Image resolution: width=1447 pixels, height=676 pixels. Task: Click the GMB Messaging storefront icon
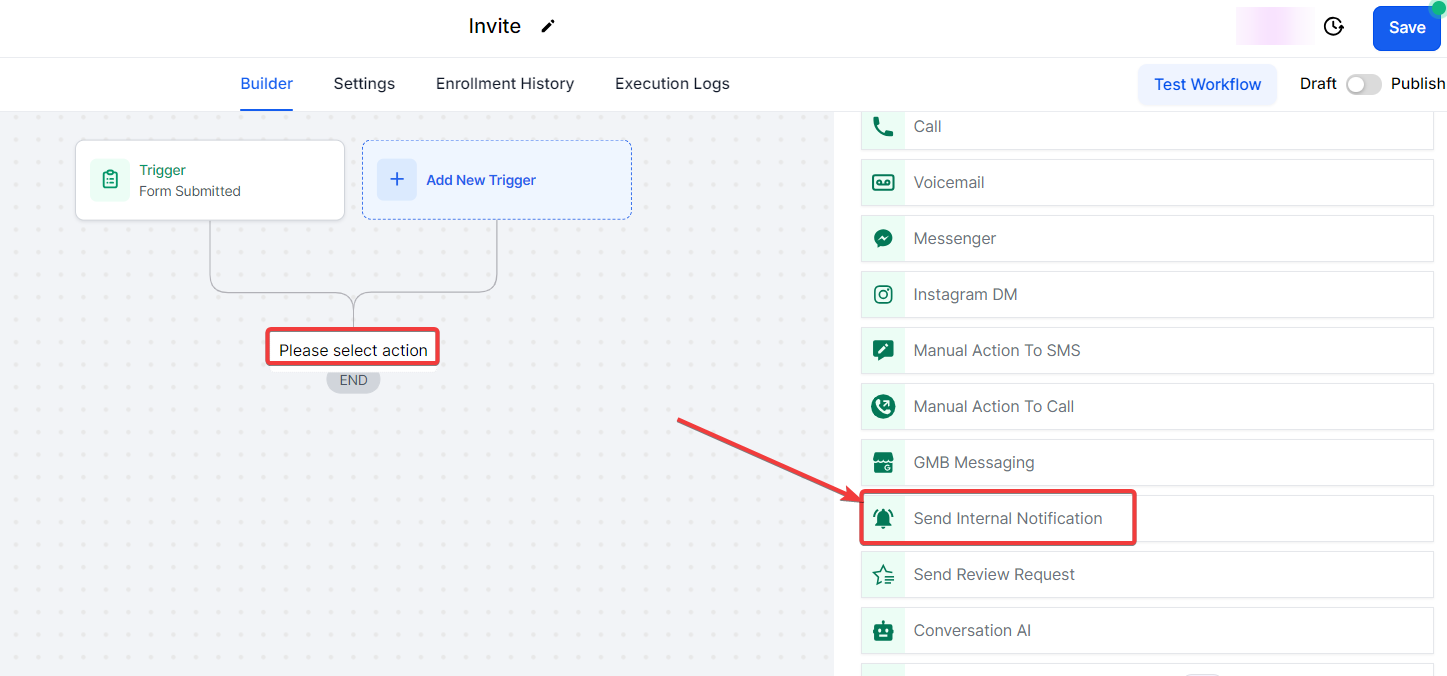(x=883, y=463)
